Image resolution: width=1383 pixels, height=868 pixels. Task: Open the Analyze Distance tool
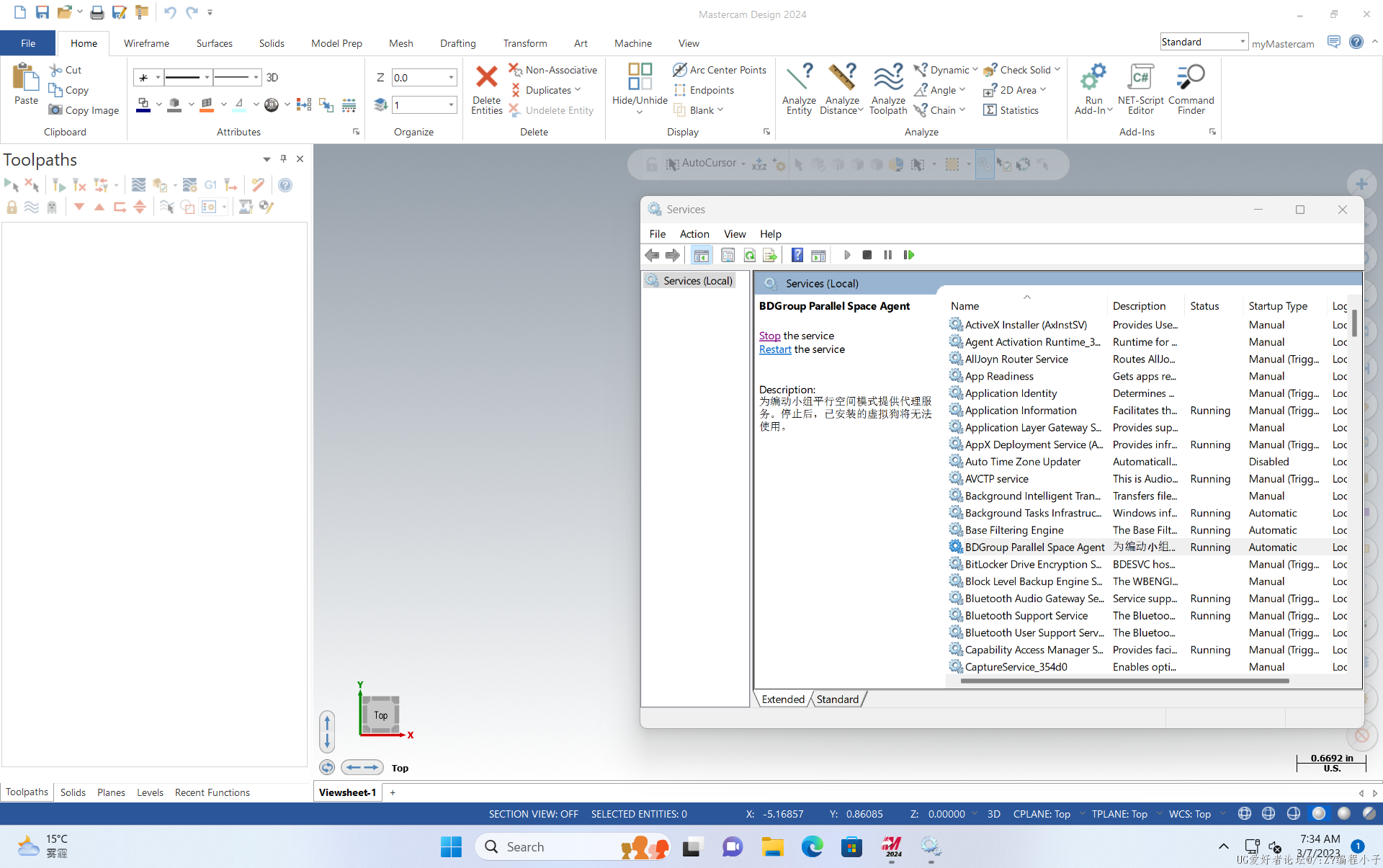(x=841, y=89)
